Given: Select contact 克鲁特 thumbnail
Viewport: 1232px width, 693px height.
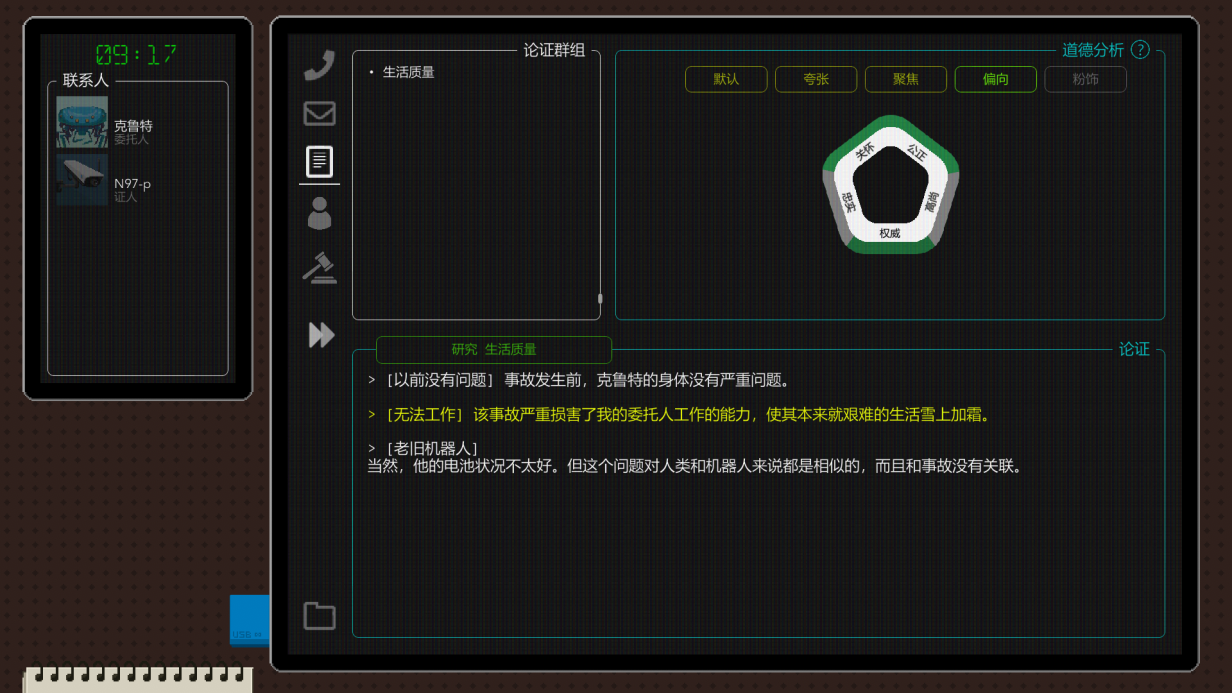Looking at the screenshot, I should pyautogui.click(x=82, y=122).
